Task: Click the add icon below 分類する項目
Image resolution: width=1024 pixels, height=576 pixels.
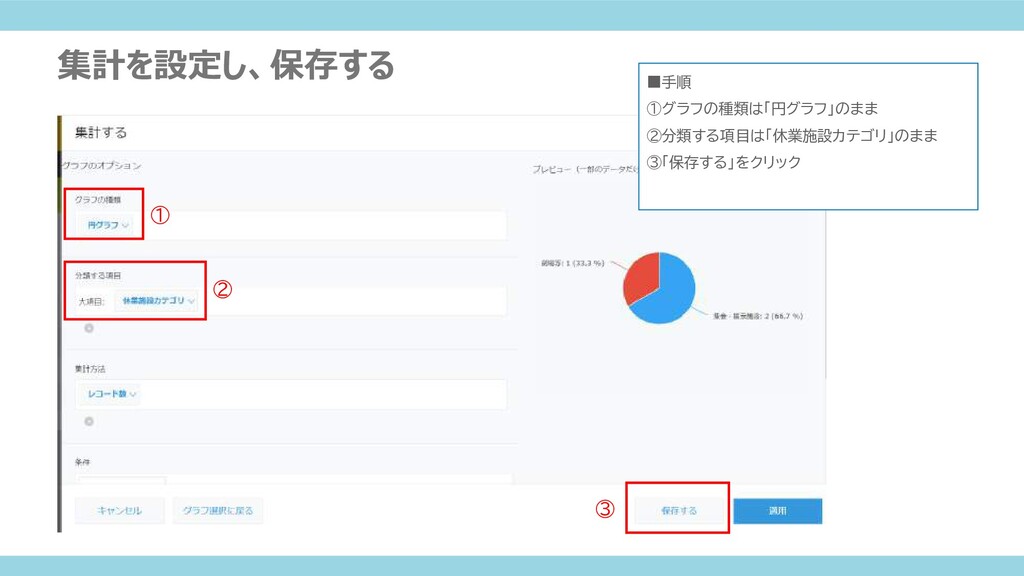Action: click(89, 328)
